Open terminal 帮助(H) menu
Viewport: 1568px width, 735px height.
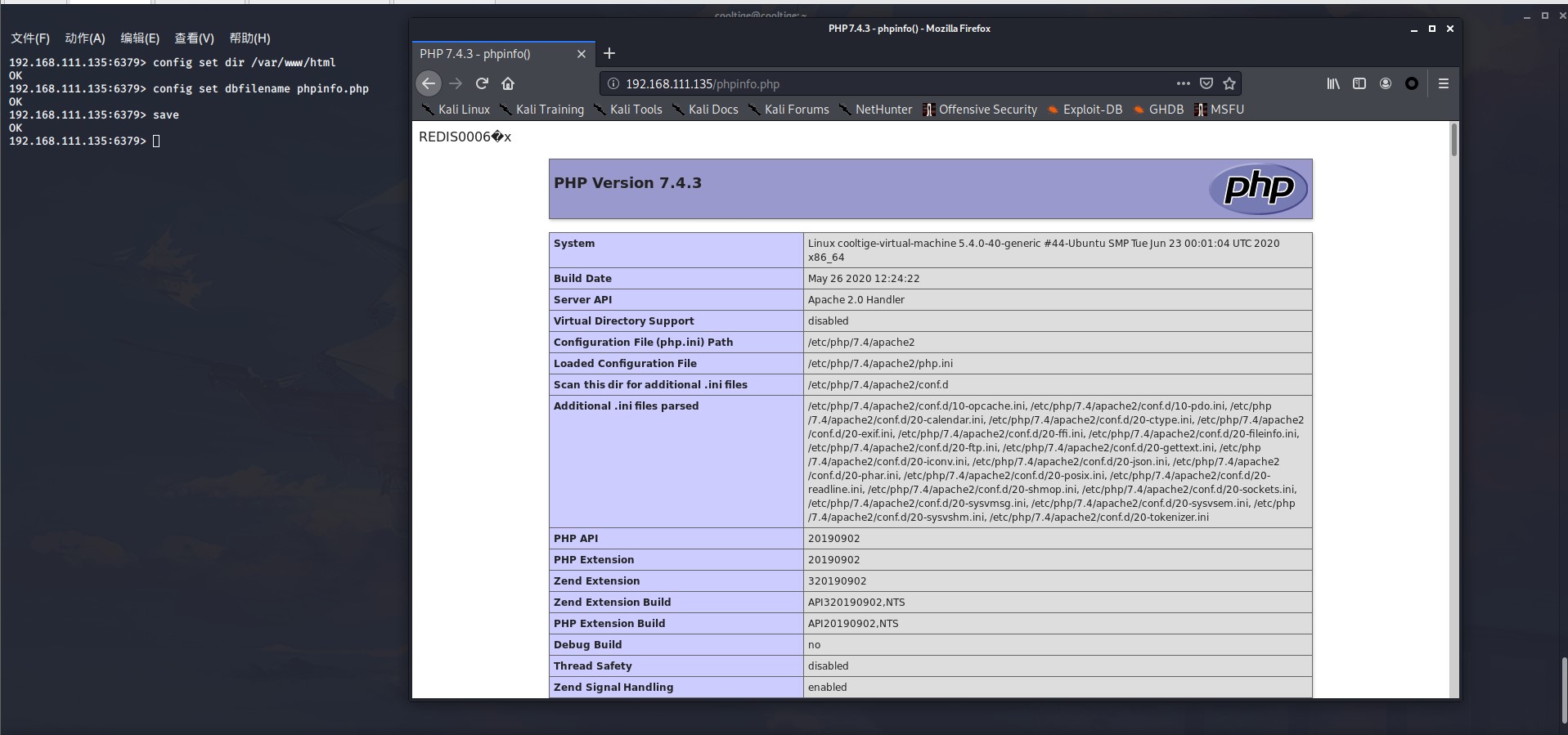(249, 38)
